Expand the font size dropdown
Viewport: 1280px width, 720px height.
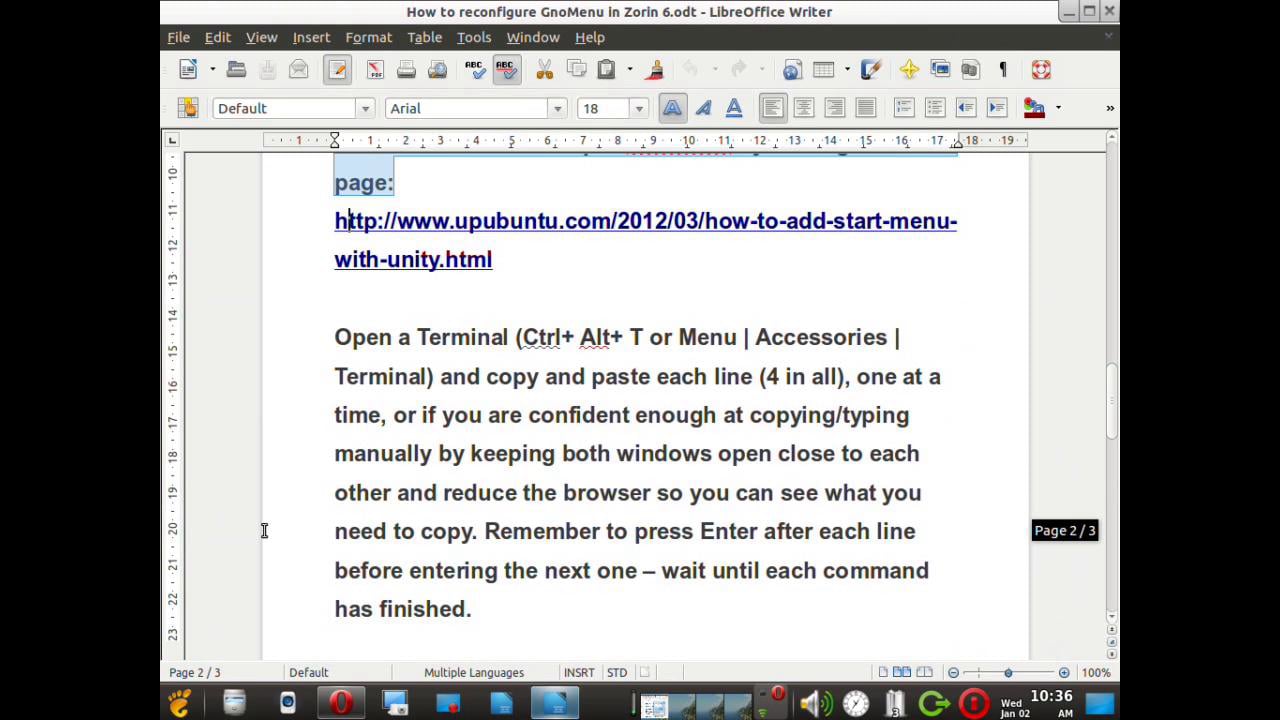click(639, 108)
